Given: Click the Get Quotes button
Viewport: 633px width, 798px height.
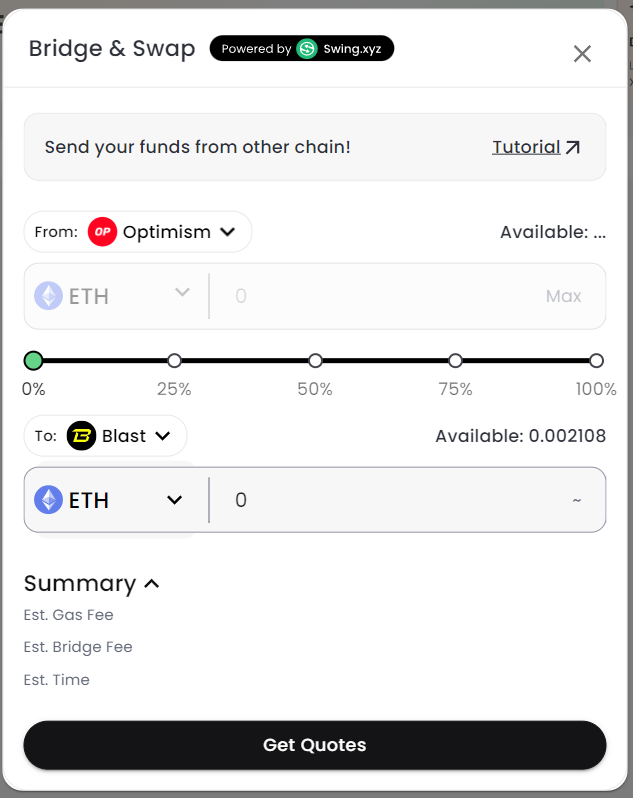Looking at the screenshot, I should click(x=315, y=745).
